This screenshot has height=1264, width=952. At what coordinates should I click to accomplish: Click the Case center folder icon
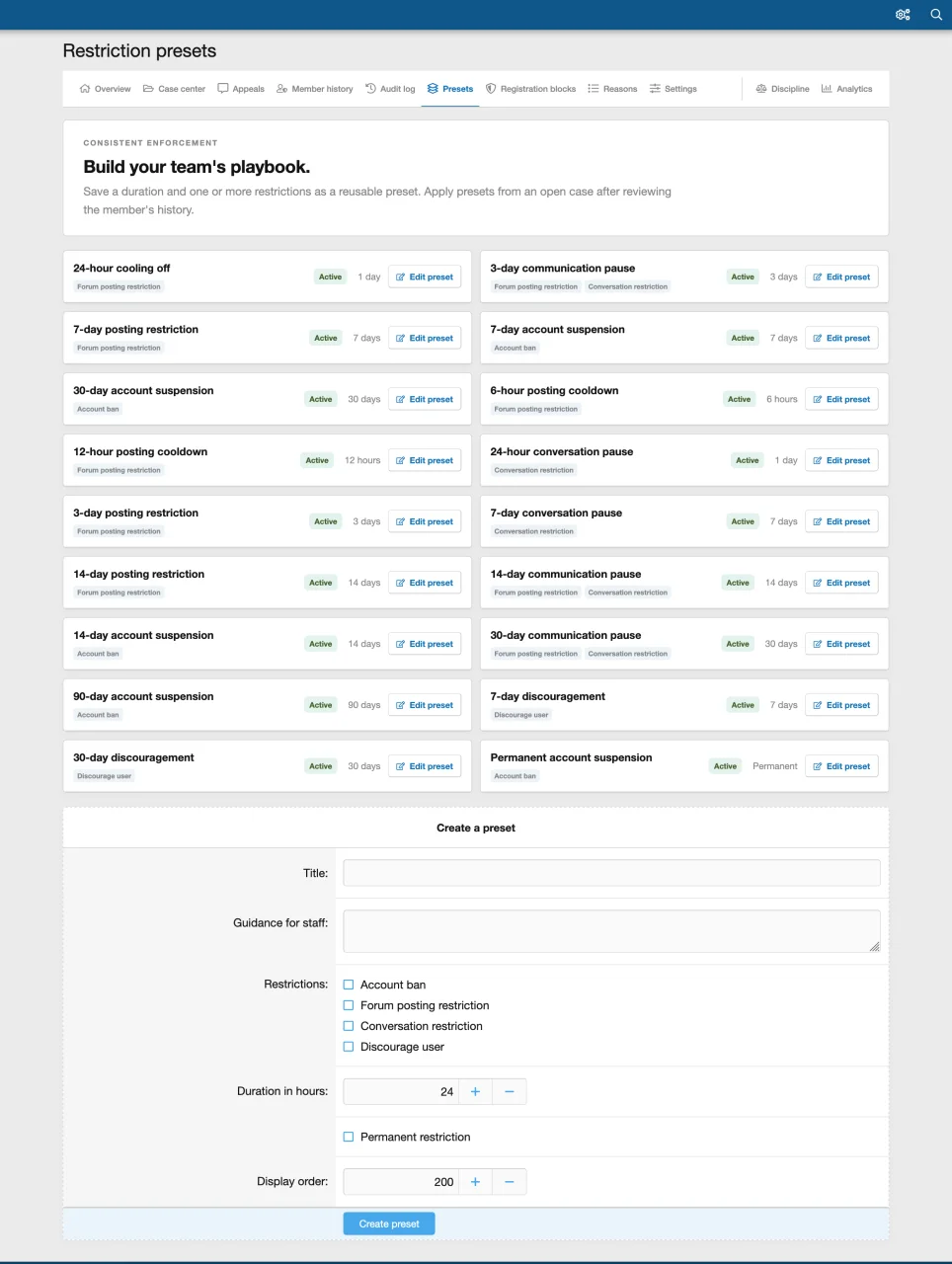click(148, 89)
